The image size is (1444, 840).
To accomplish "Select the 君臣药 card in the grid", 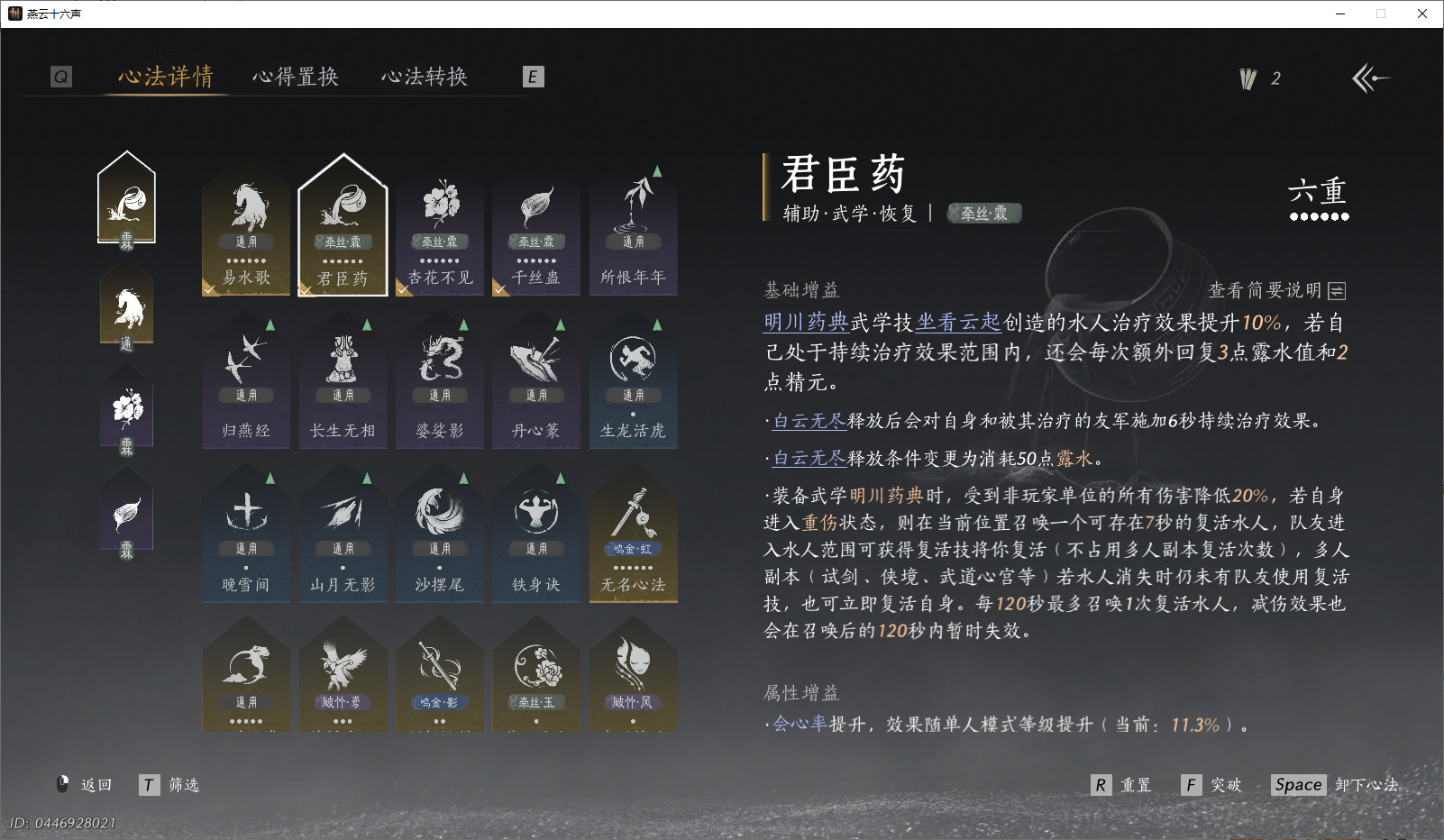I will point(343,225).
